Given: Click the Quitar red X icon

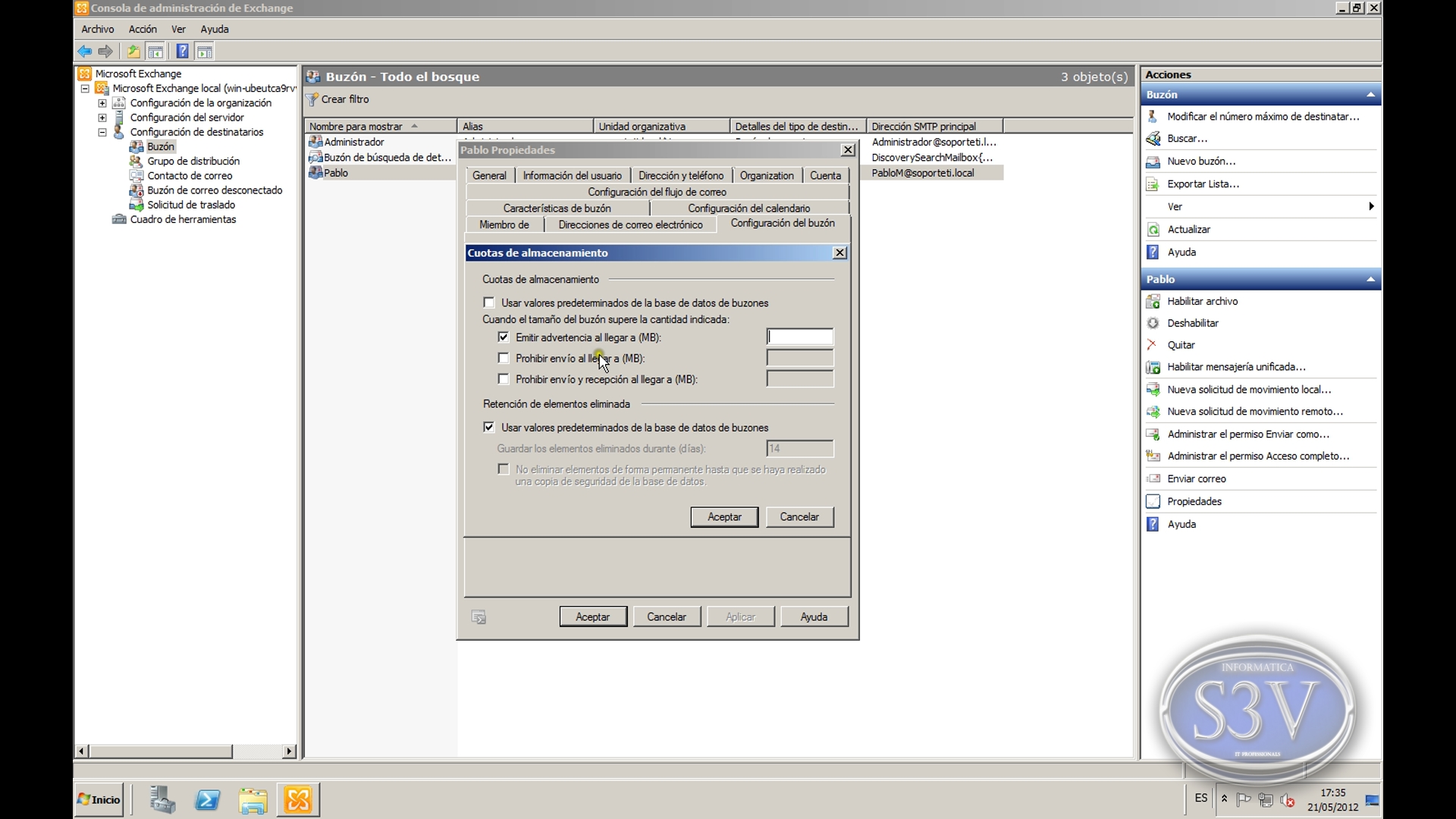Looking at the screenshot, I should pyautogui.click(x=1153, y=345).
